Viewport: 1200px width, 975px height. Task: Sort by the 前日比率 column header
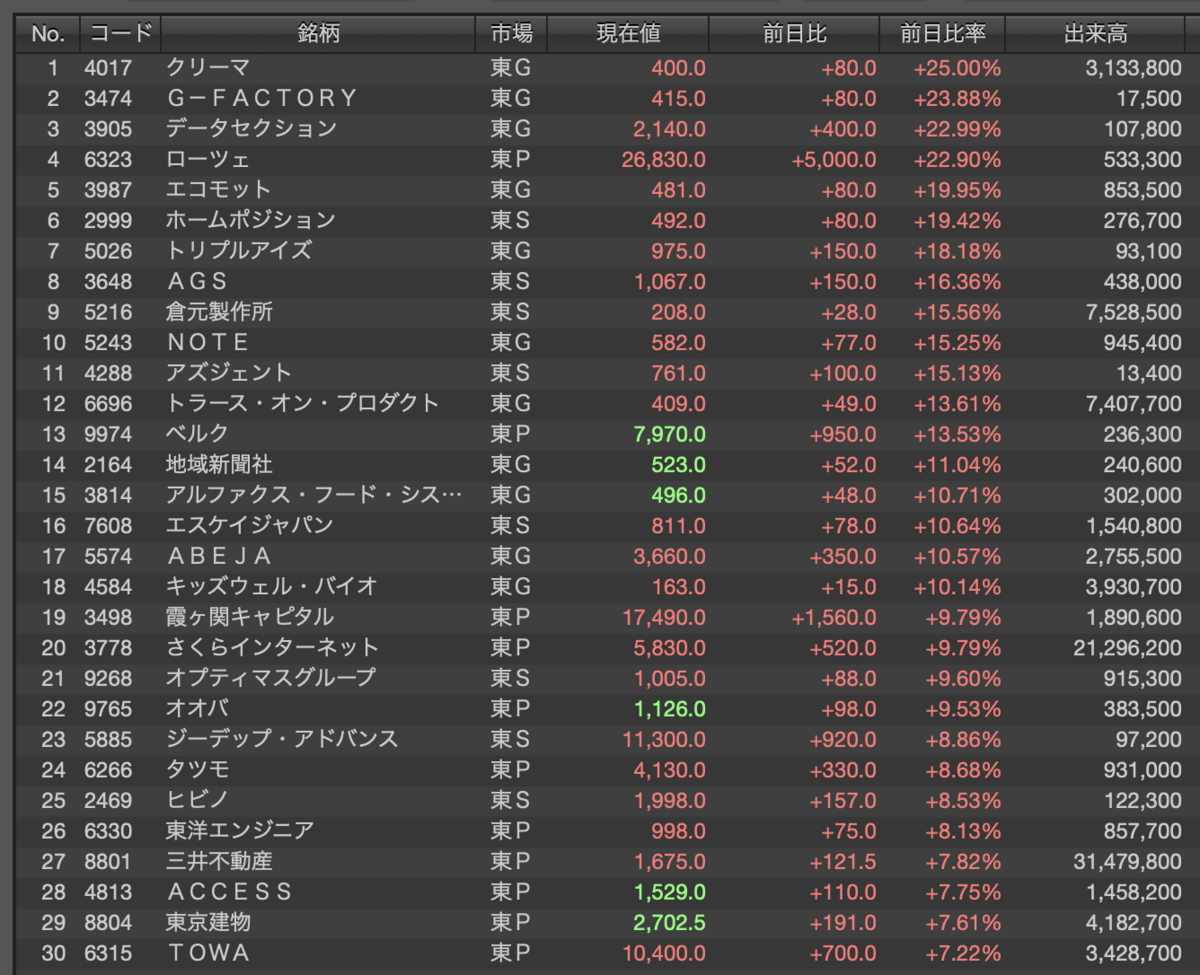tap(942, 34)
